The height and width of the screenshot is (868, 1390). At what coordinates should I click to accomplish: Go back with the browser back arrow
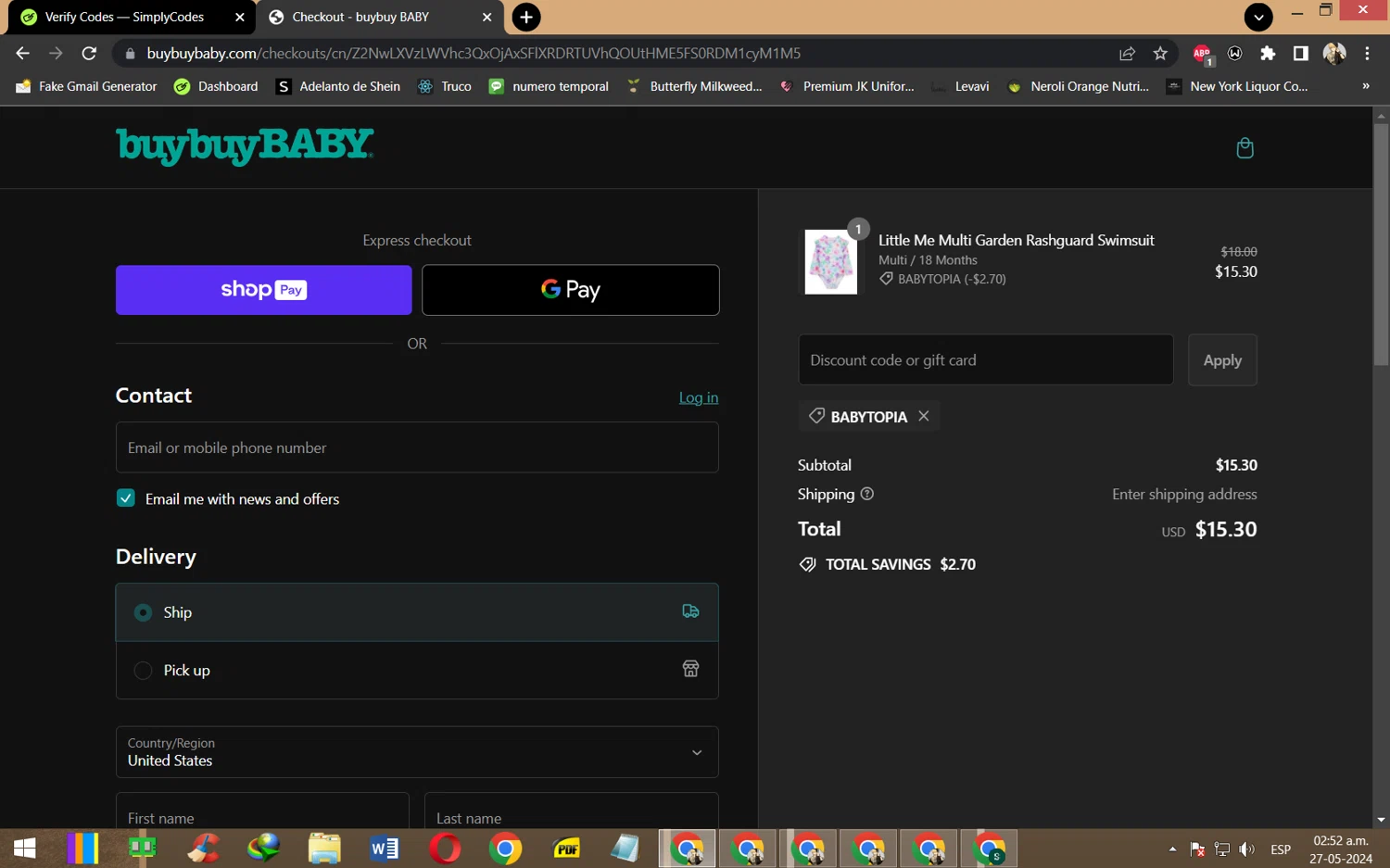[x=23, y=54]
